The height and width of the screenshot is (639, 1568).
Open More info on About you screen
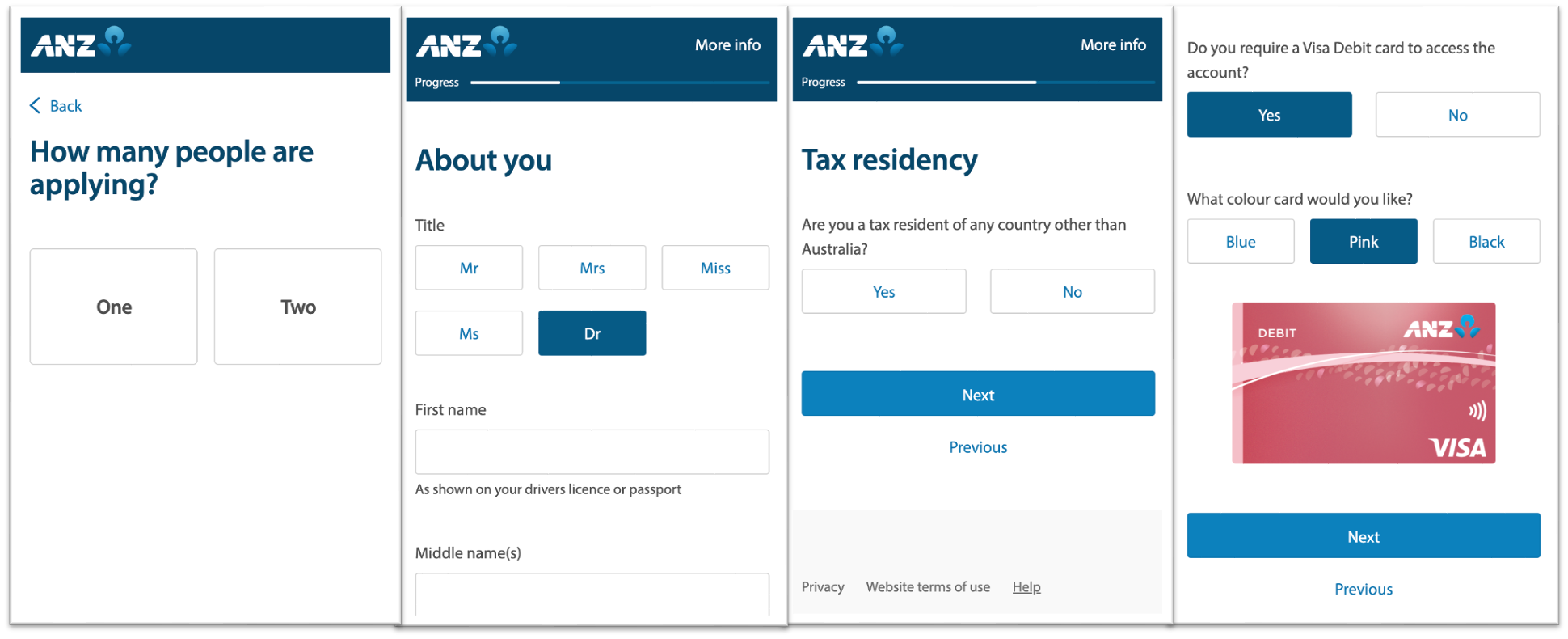tap(727, 45)
